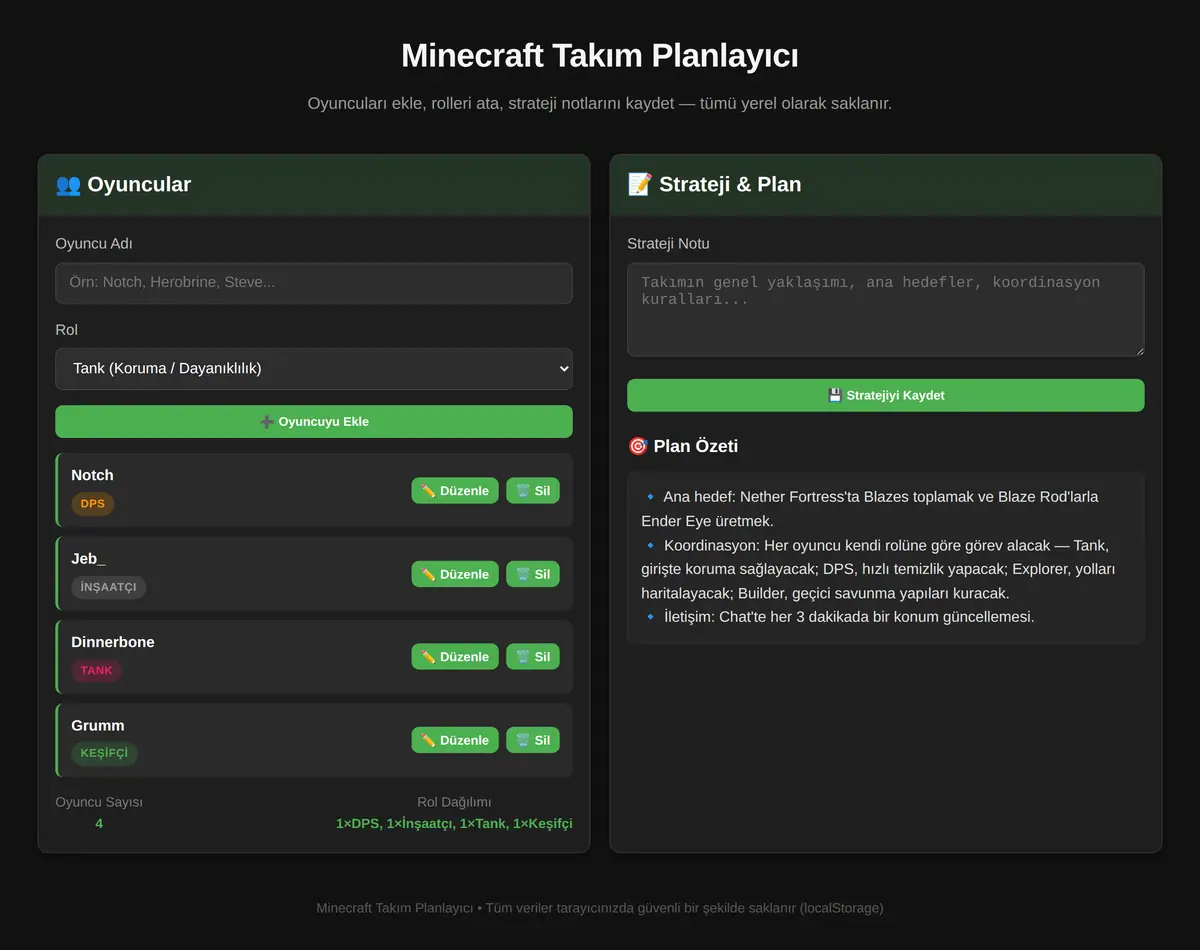Delete player Jeb_ with Sil
Image resolution: width=1200 pixels, height=950 pixels.
click(533, 574)
